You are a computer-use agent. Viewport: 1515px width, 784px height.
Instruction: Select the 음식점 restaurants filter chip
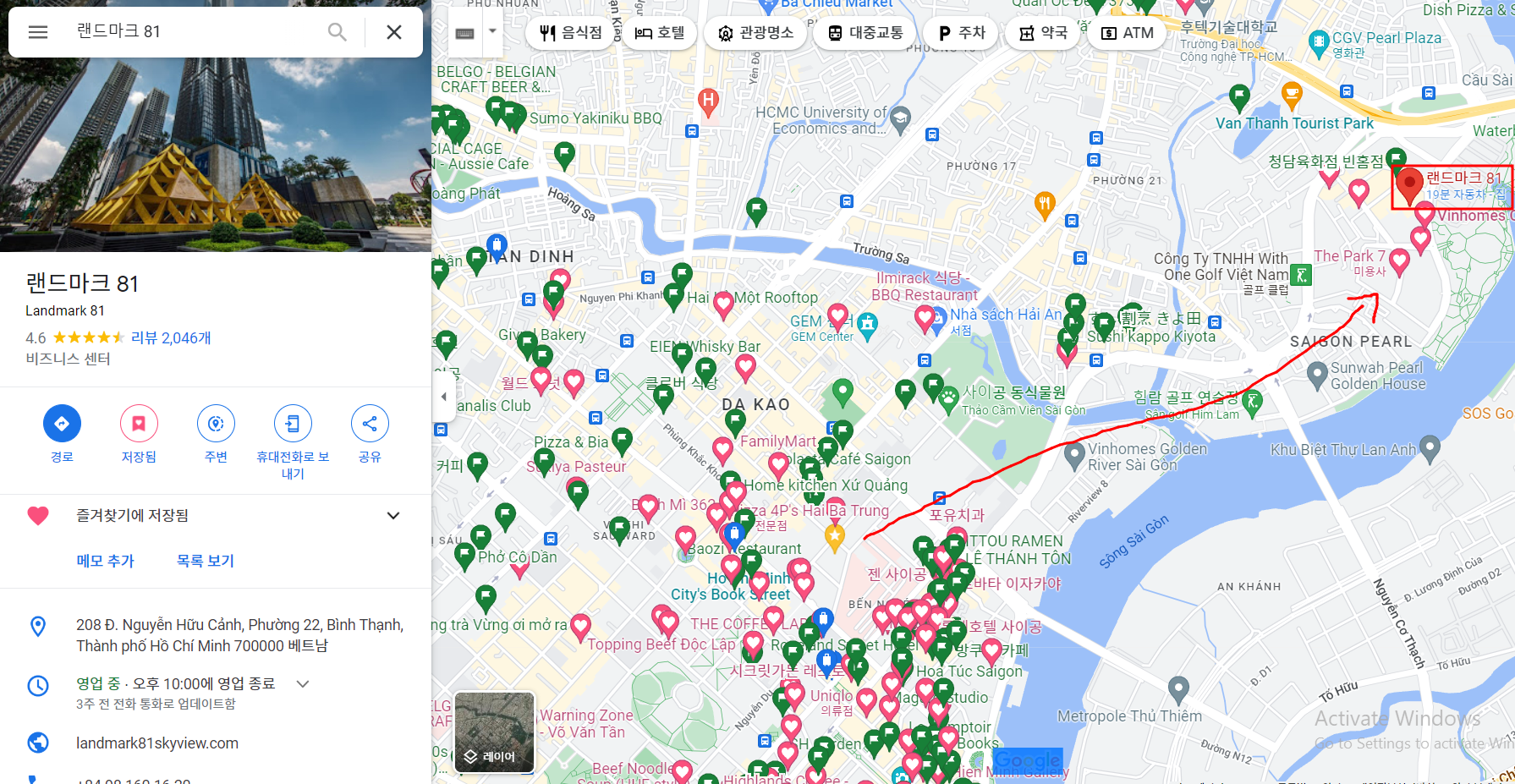[570, 33]
